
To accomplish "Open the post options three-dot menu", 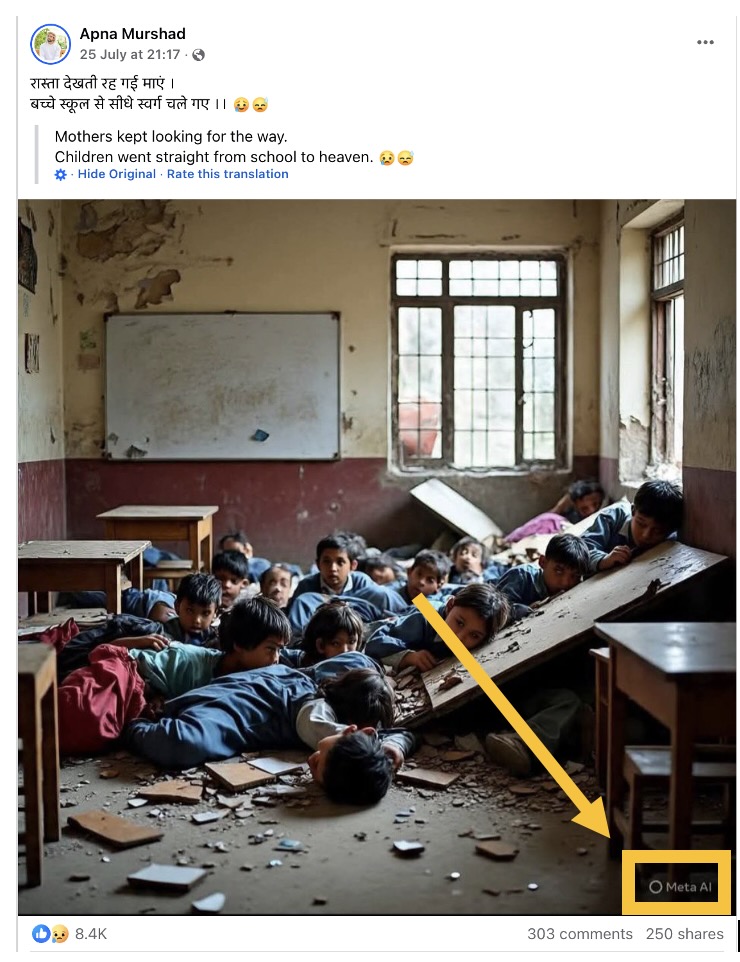I will tap(705, 42).
